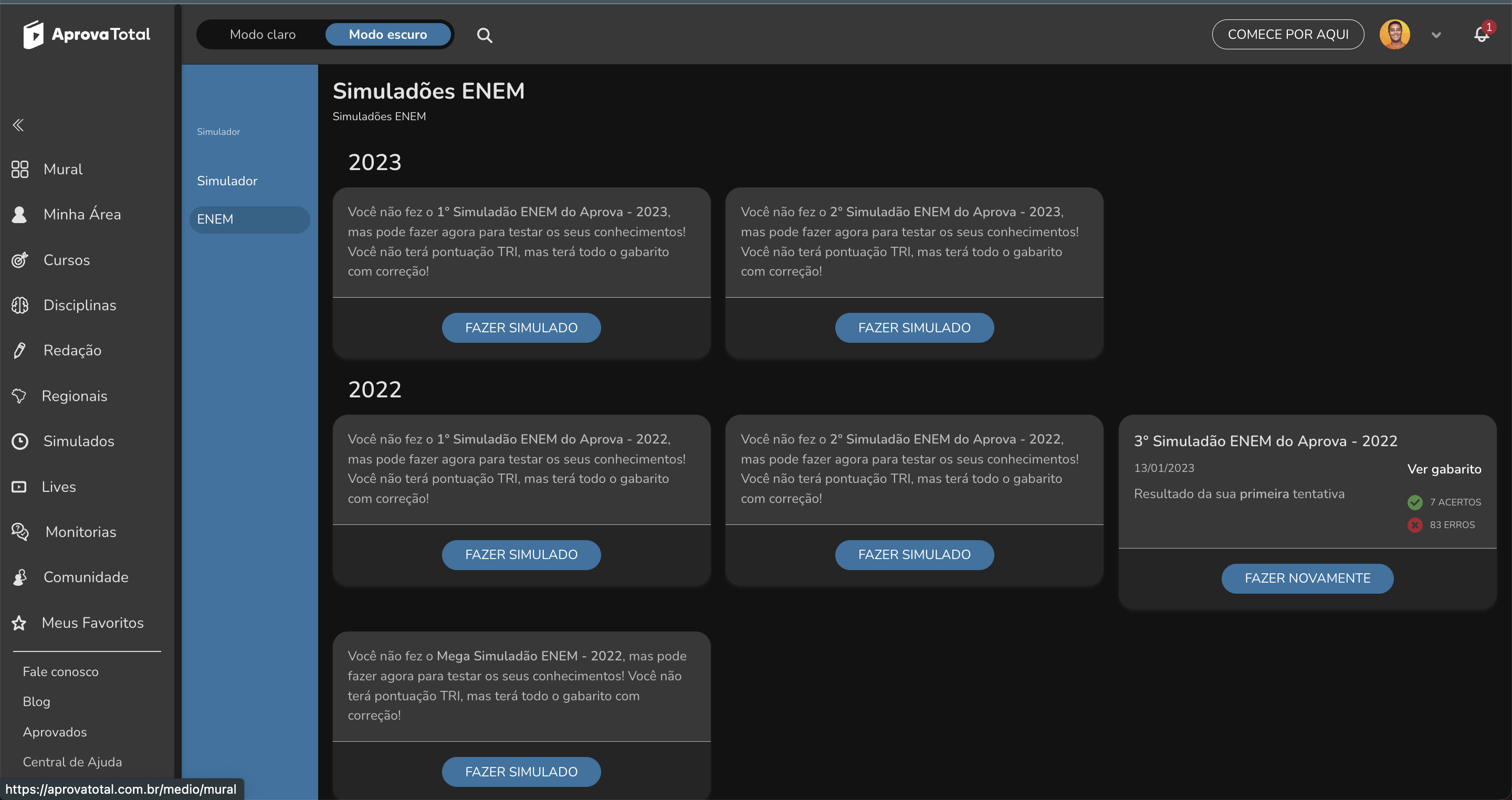The image size is (1512, 800).
Task: Open the Ver gabarito link
Action: click(x=1444, y=469)
